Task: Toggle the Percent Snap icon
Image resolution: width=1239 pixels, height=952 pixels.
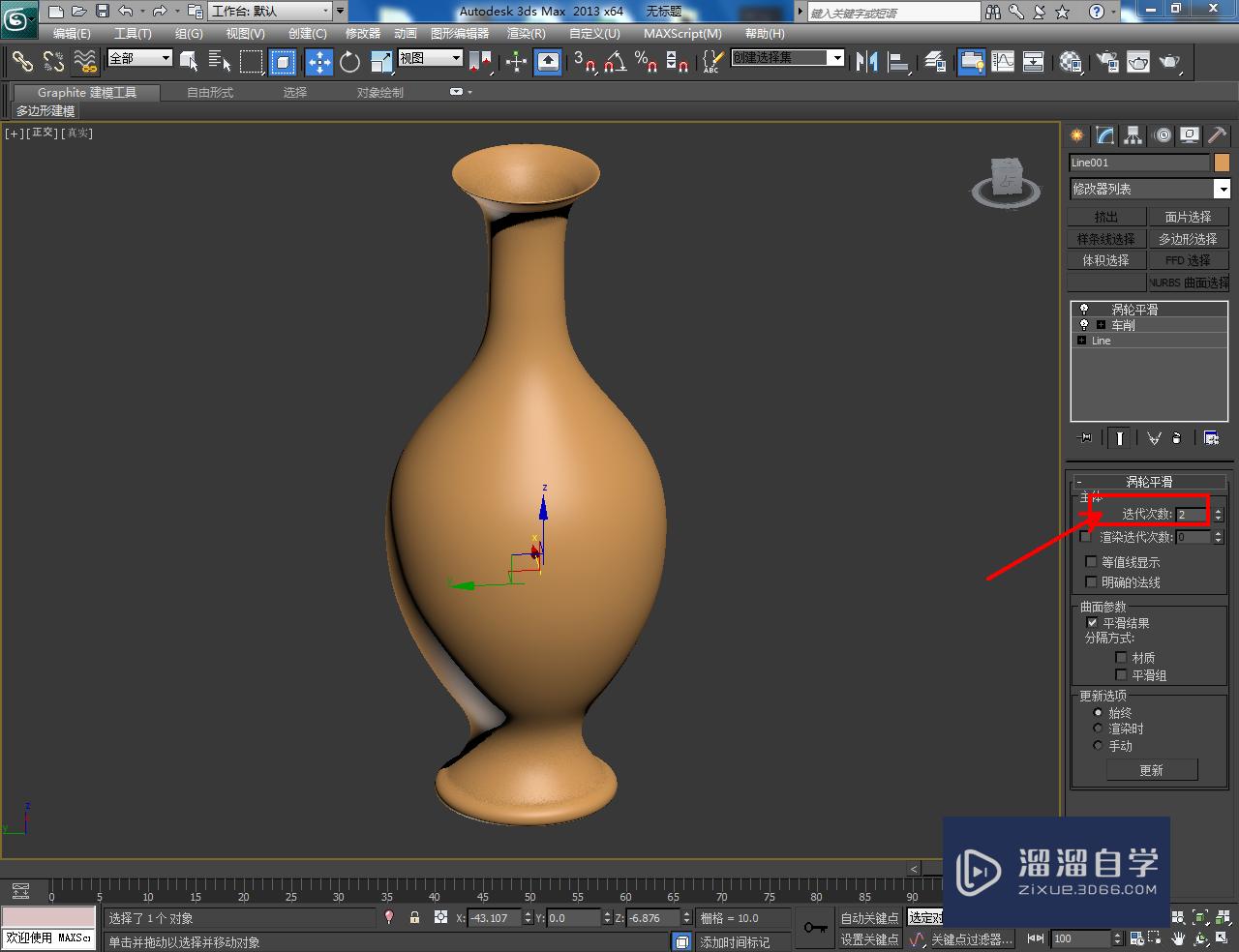Action: tap(646, 62)
